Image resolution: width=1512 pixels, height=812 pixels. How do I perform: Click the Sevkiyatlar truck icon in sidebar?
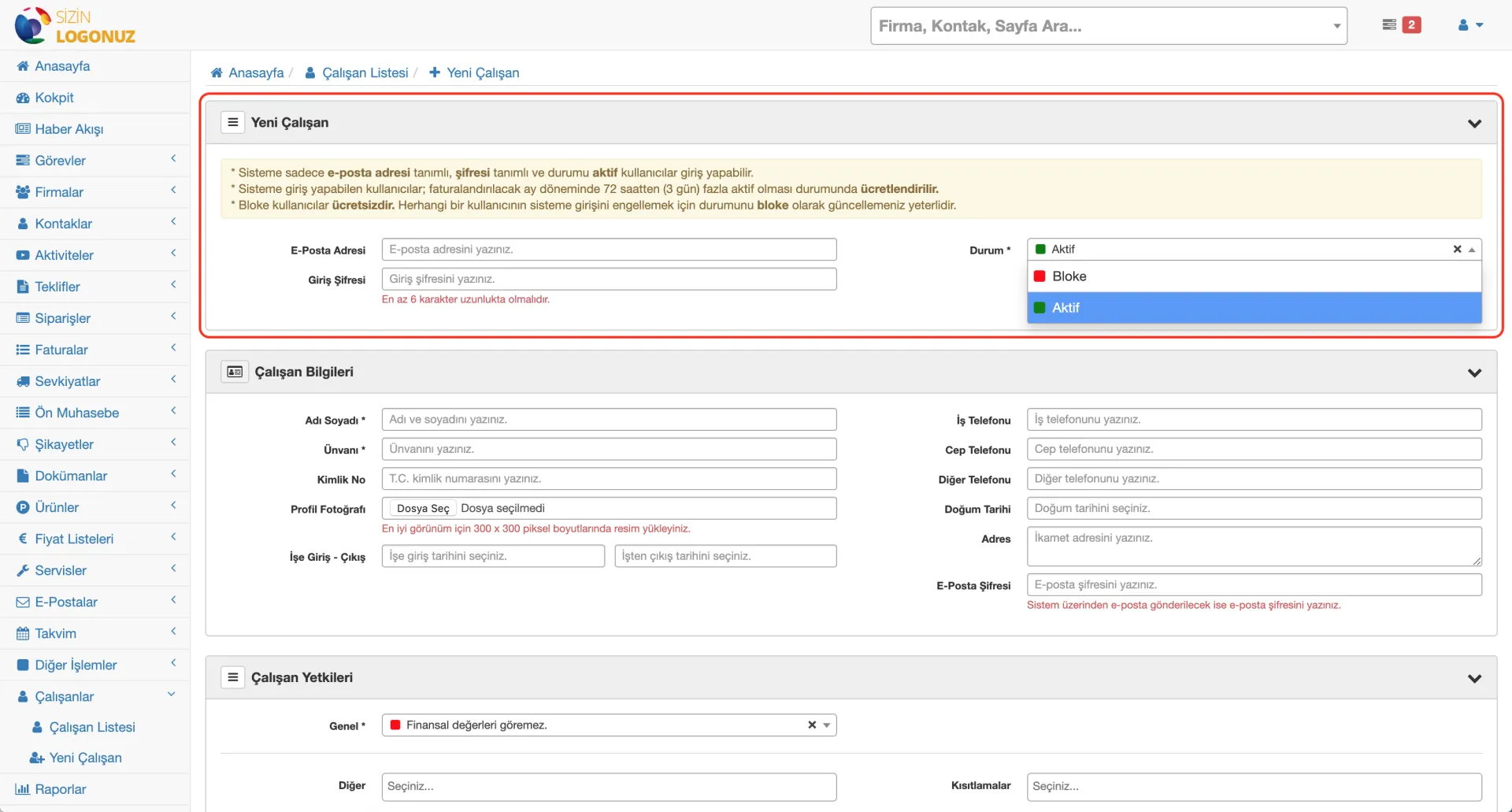[23, 381]
